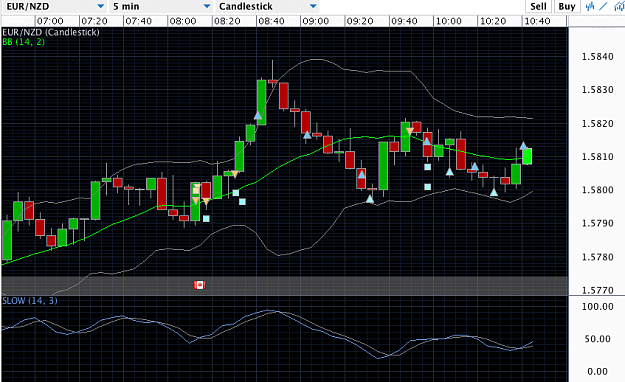Click the Buy button

[x=567, y=6]
